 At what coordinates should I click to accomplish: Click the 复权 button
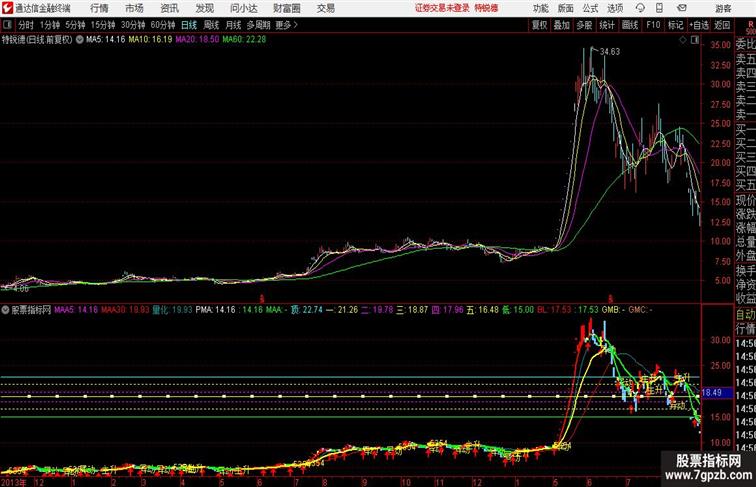coord(539,25)
